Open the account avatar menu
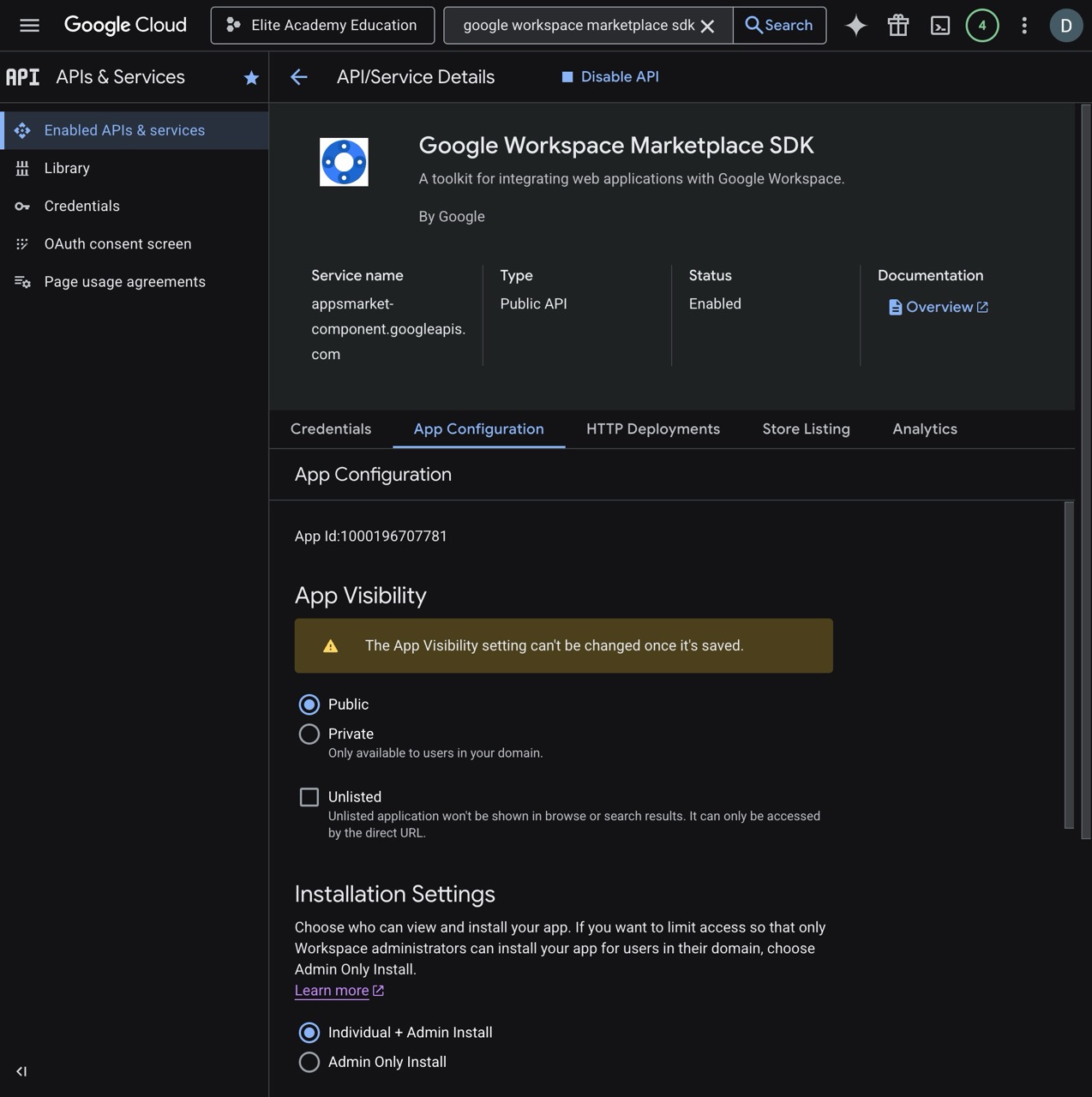Image resolution: width=1092 pixels, height=1097 pixels. (x=1065, y=26)
